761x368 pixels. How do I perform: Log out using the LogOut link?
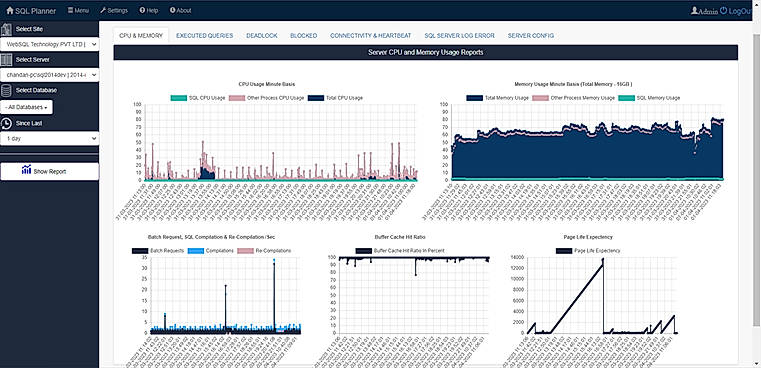736,11
